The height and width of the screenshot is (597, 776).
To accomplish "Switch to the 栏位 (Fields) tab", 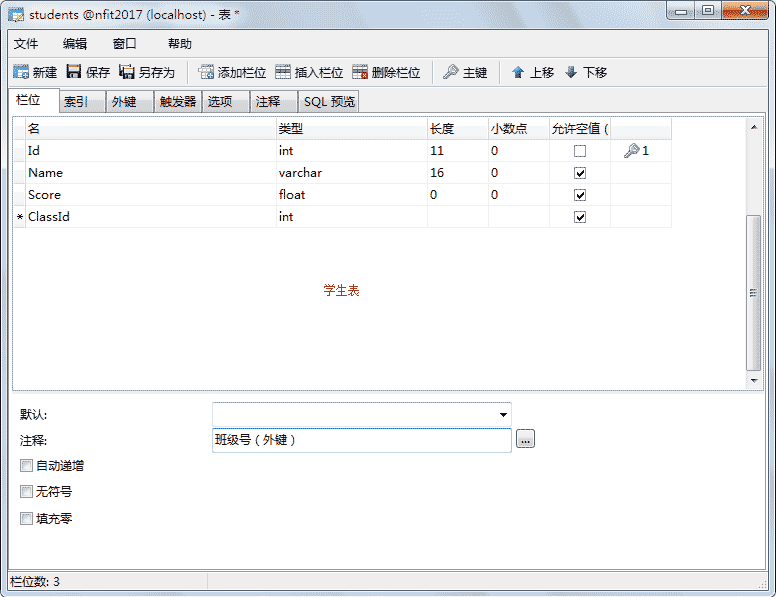I will point(34,100).
